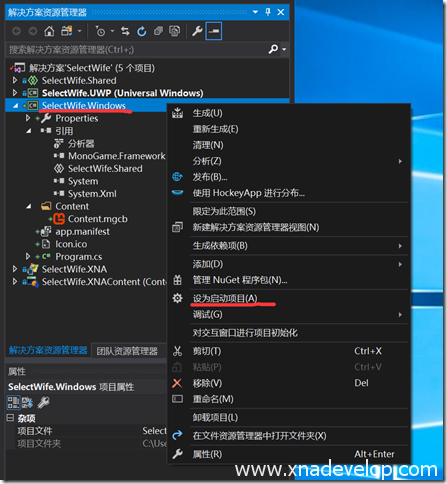Click 对交互窗口进行项目初始化 item
Image resolution: width=447 pixels, height=484 pixels.
tap(289, 333)
